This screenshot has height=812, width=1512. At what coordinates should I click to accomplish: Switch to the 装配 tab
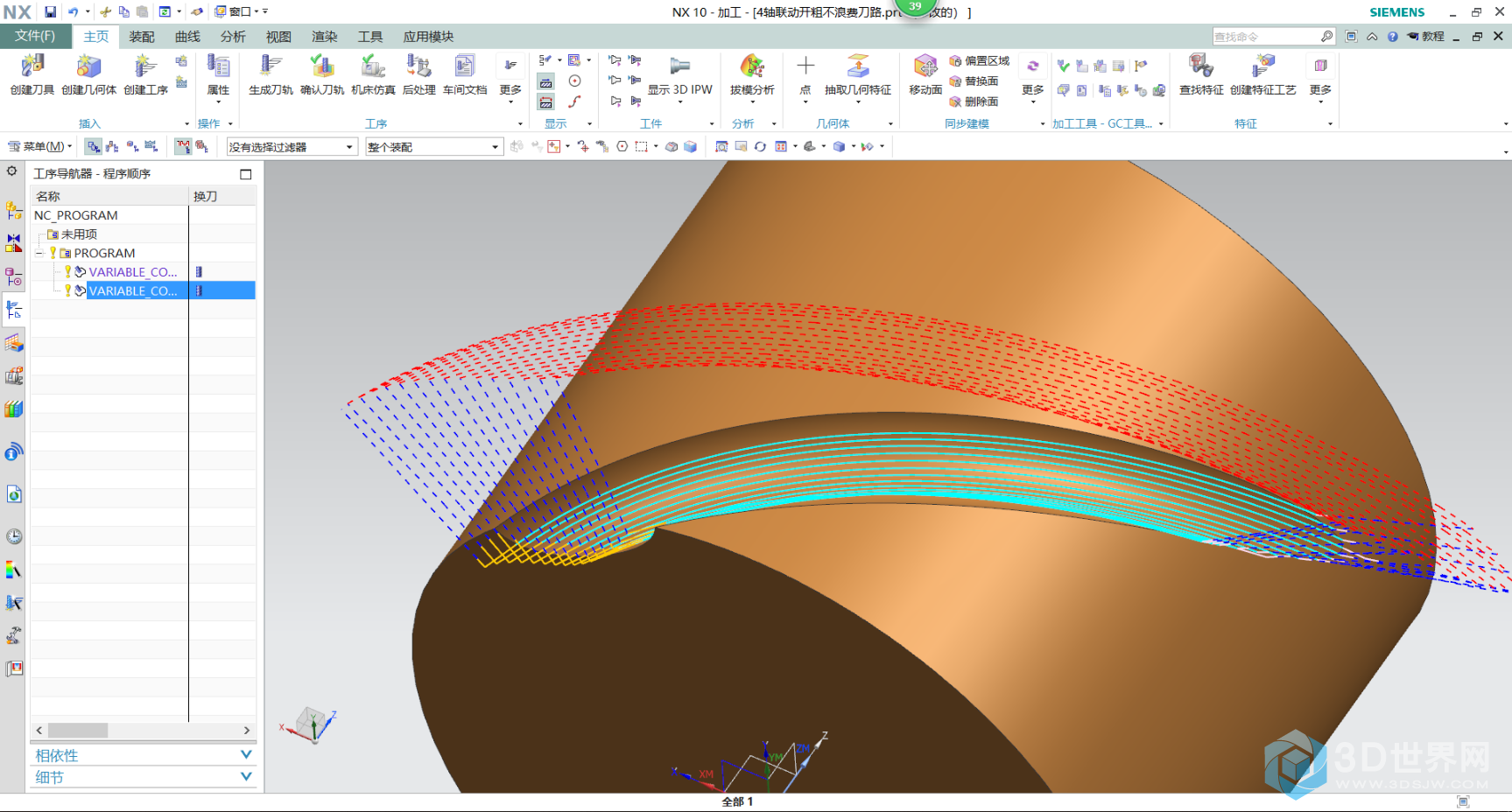[142, 37]
